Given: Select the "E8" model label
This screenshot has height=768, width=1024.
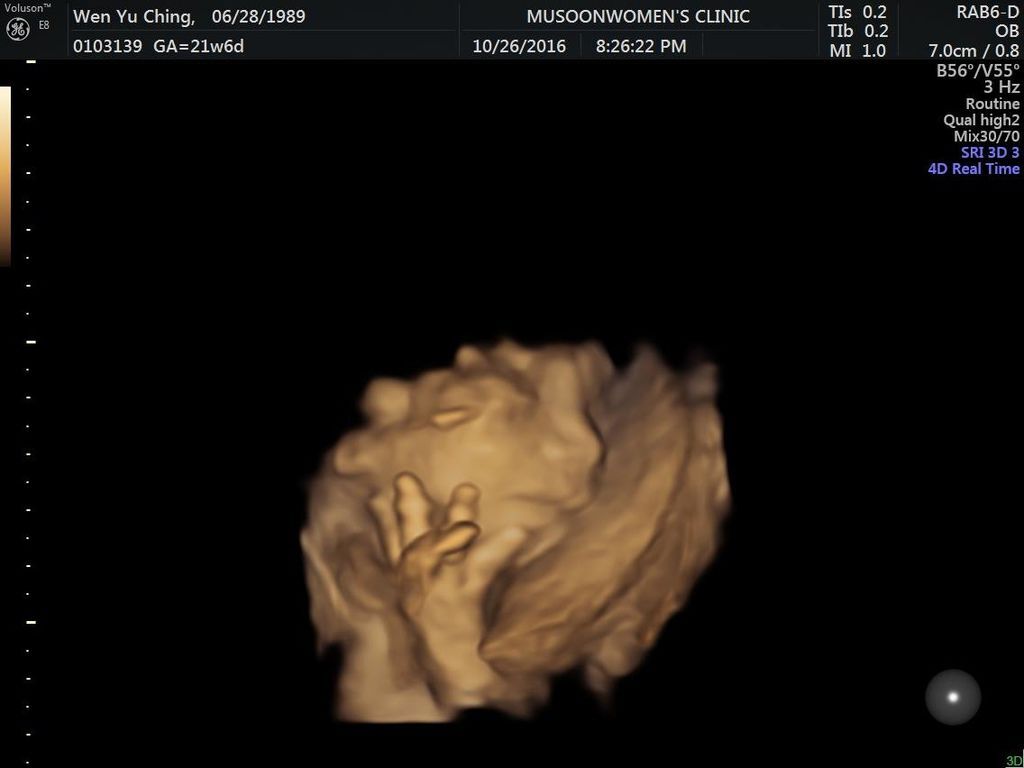Looking at the screenshot, I should coord(43,25).
